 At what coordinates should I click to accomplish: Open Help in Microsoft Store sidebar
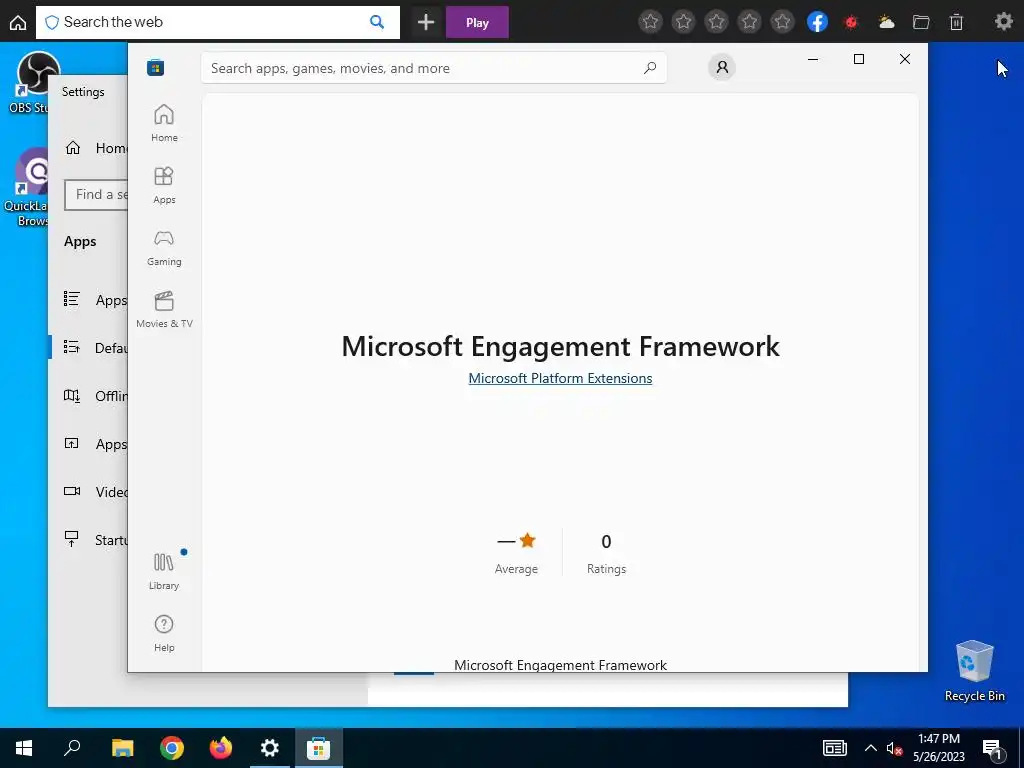click(164, 633)
